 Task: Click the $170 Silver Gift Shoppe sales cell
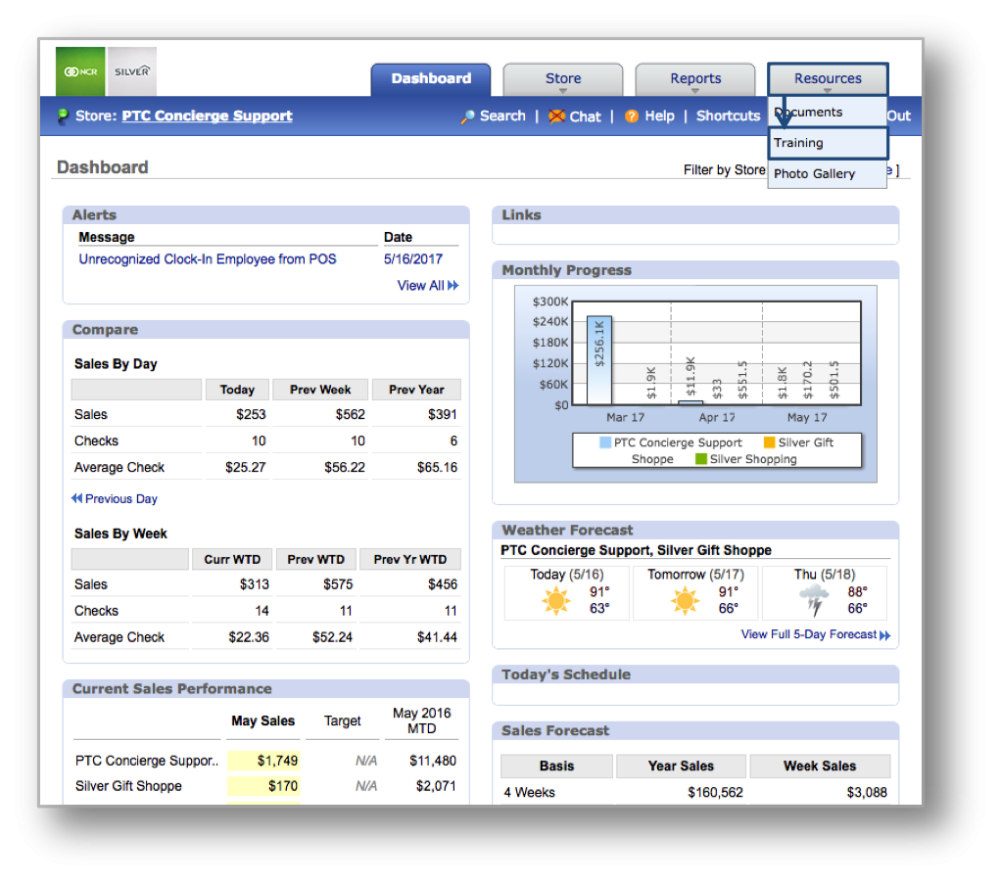coord(264,786)
